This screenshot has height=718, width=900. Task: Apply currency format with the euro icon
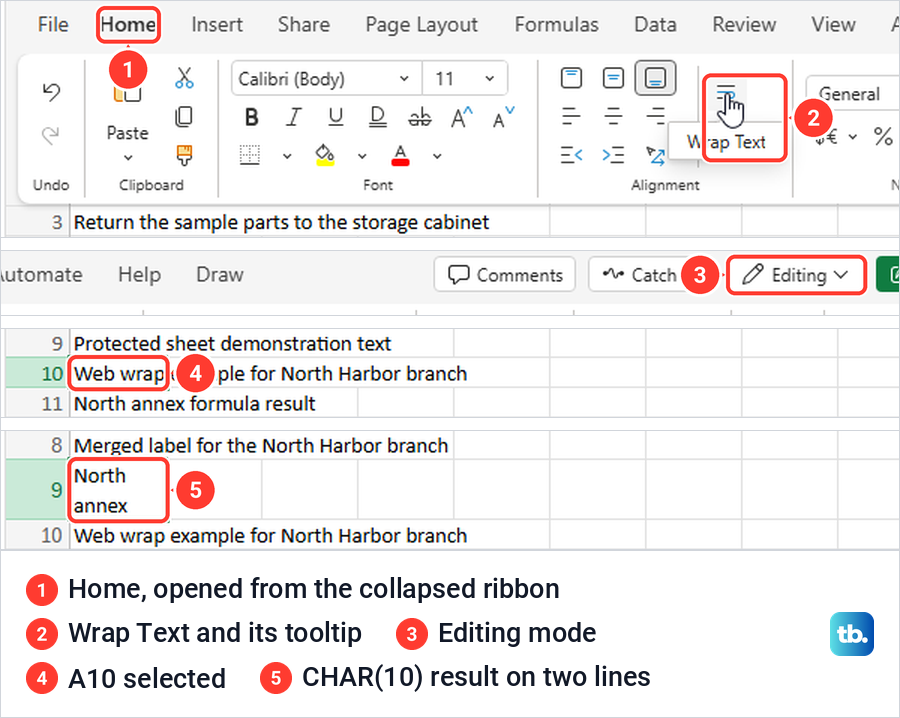pos(827,137)
